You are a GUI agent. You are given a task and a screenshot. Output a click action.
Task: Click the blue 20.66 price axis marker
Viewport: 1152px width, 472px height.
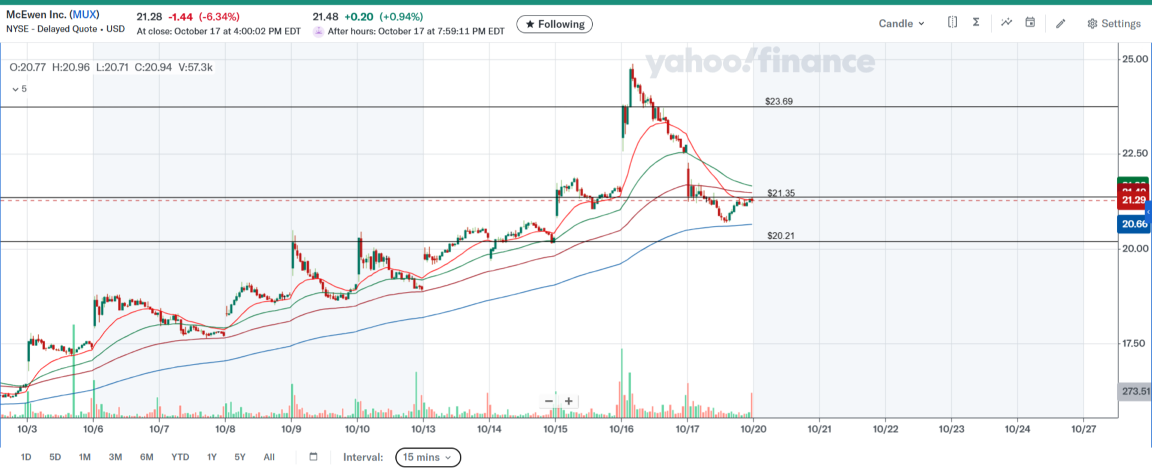pyautogui.click(x=1134, y=225)
